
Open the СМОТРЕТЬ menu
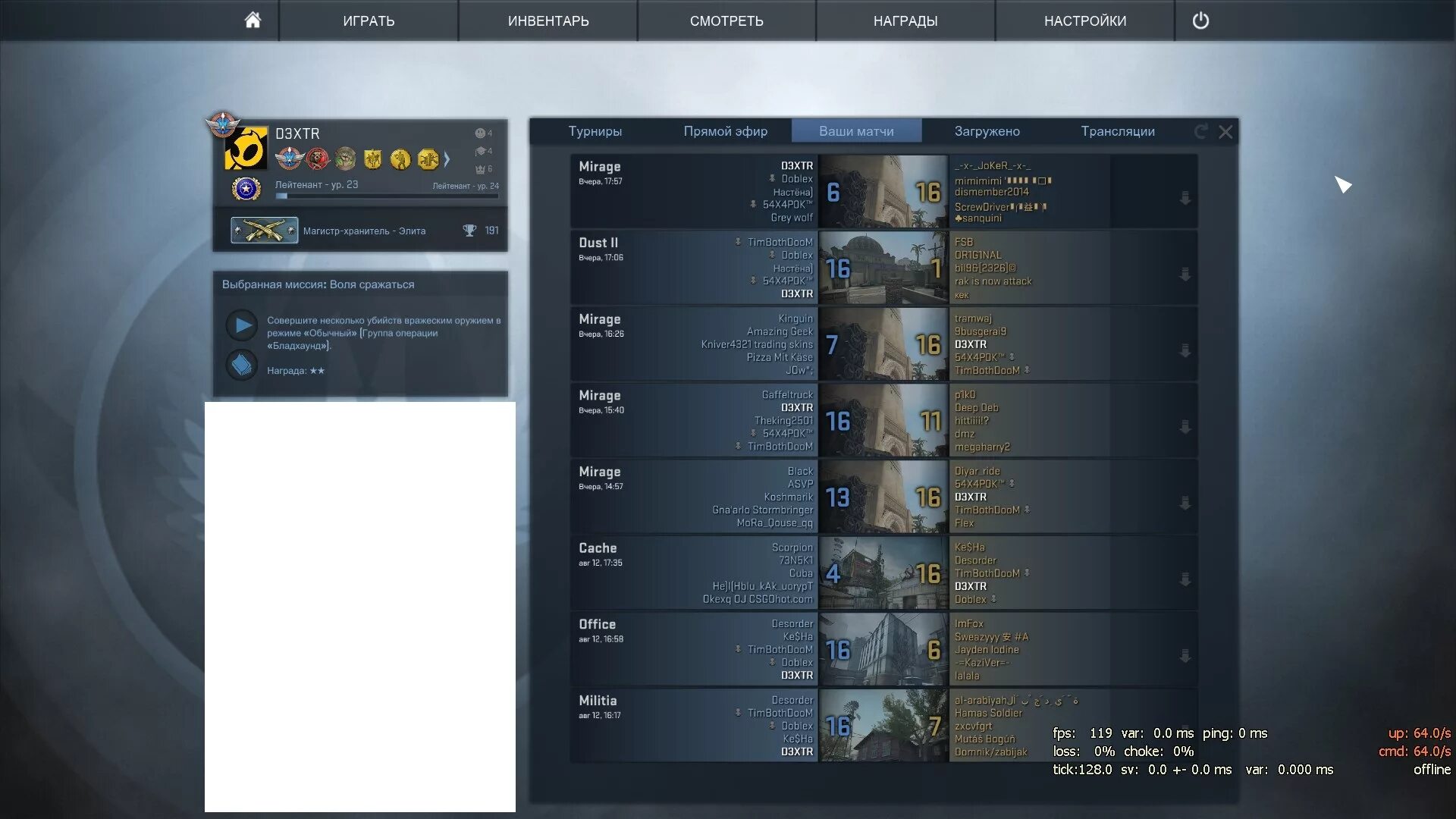coord(726,20)
